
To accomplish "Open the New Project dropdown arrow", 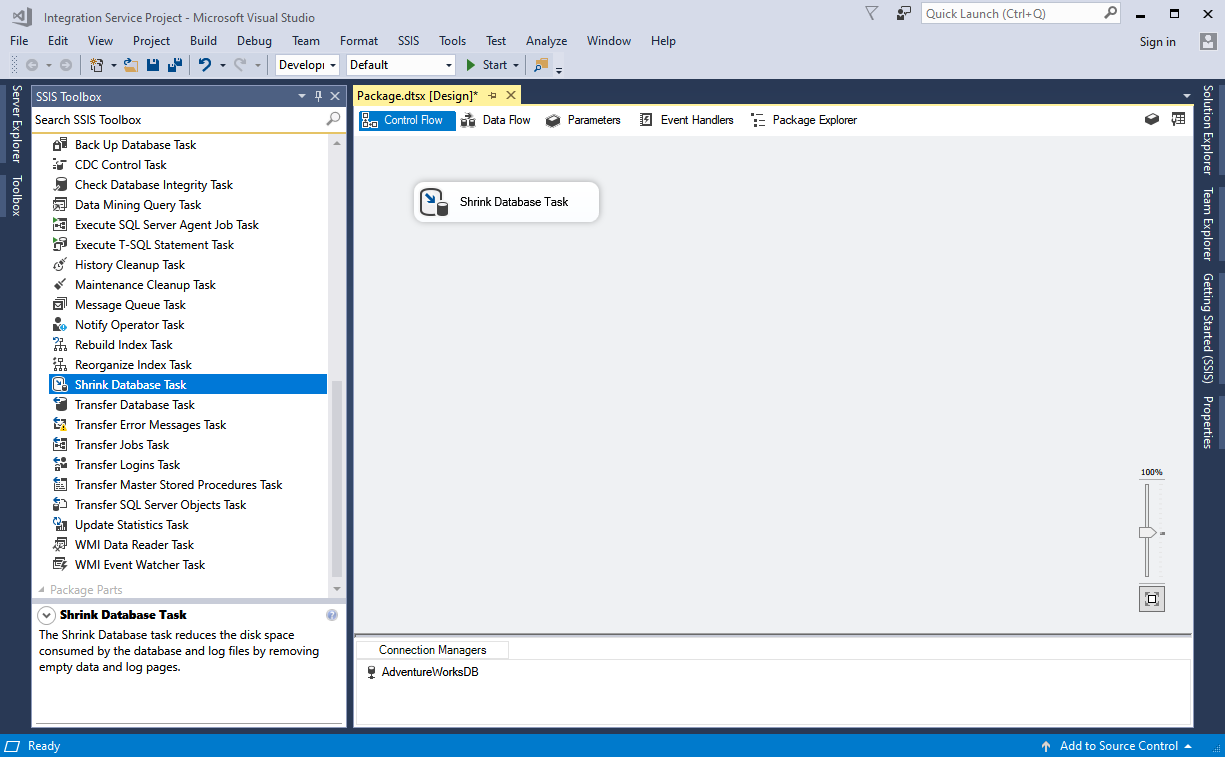I will coord(114,65).
